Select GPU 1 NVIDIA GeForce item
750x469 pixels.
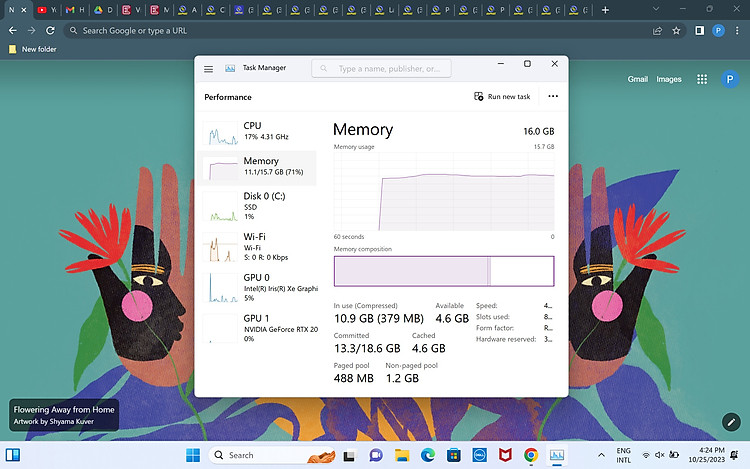click(257, 328)
